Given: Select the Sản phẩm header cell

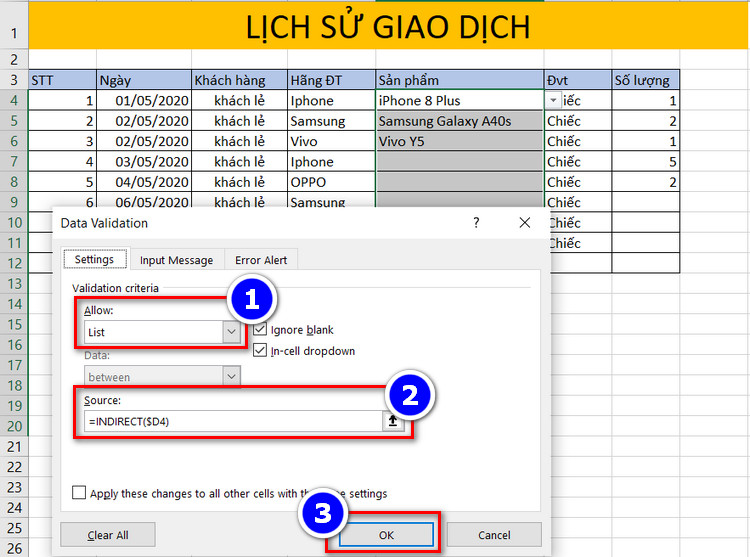Looking at the screenshot, I should [x=460, y=80].
